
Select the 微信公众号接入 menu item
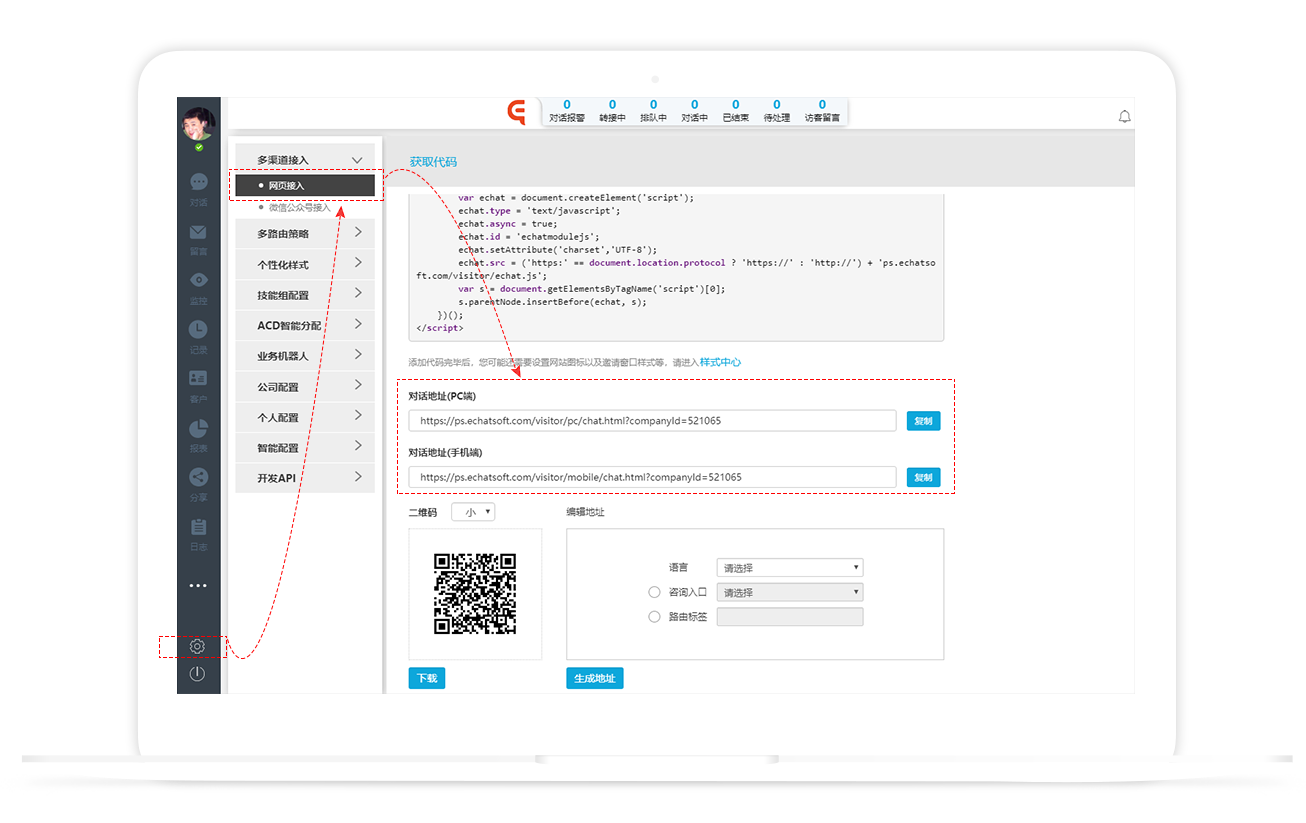[299, 207]
